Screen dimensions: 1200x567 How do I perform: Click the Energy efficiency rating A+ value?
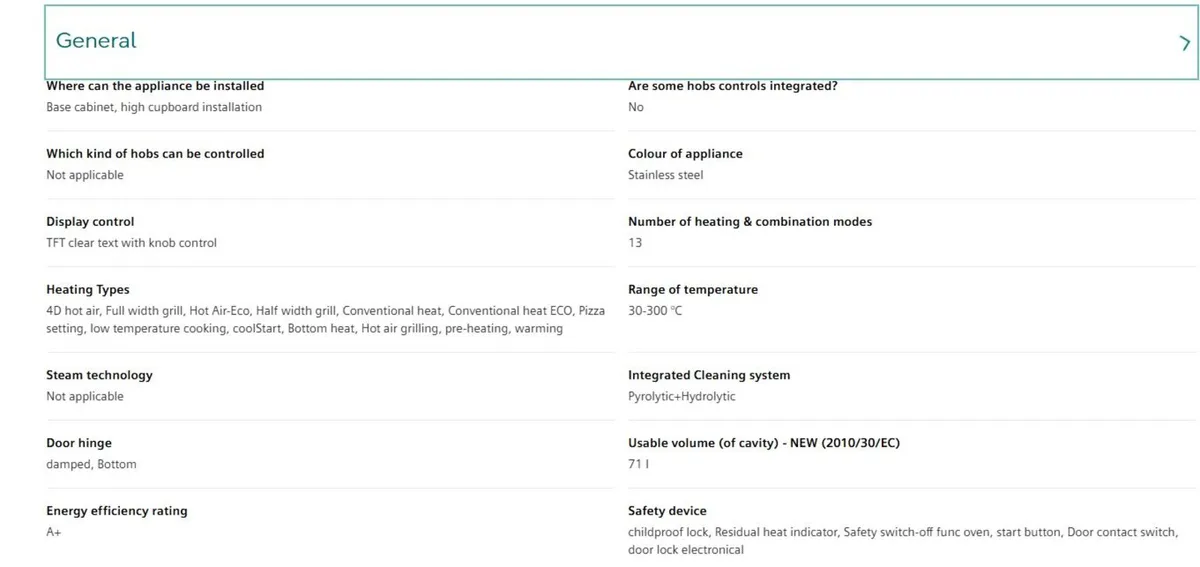pyautogui.click(x=54, y=532)
